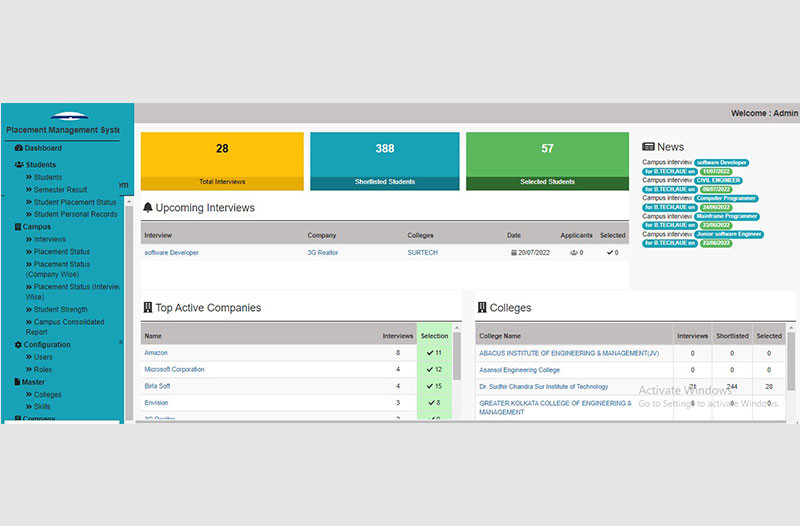Image resolution: width=800 pixels, height=526 pixels.
Task: Open Semester Result in the sidebar
Action: coord(60,190)
